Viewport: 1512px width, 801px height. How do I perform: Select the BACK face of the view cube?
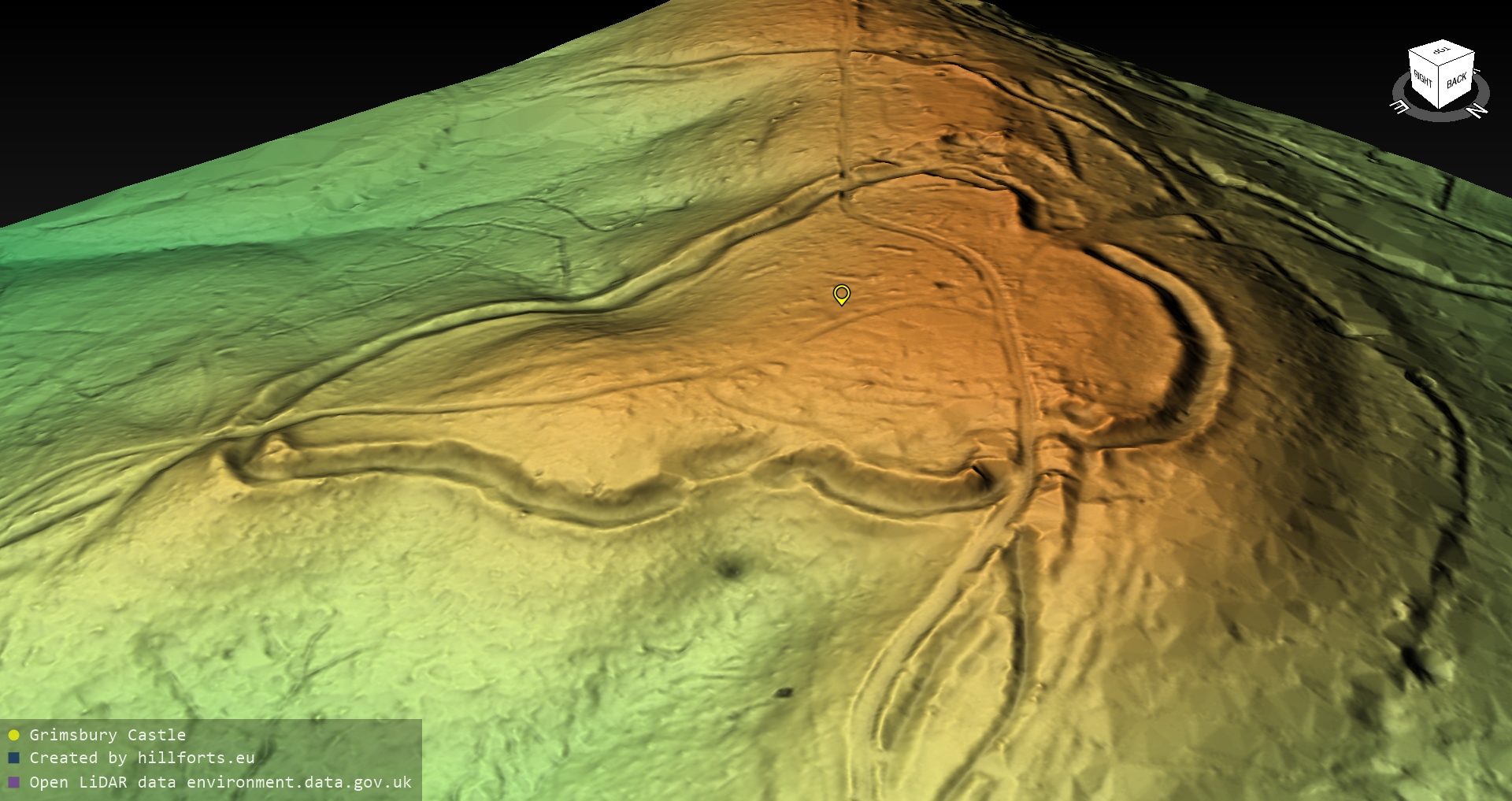[1456, 80]
